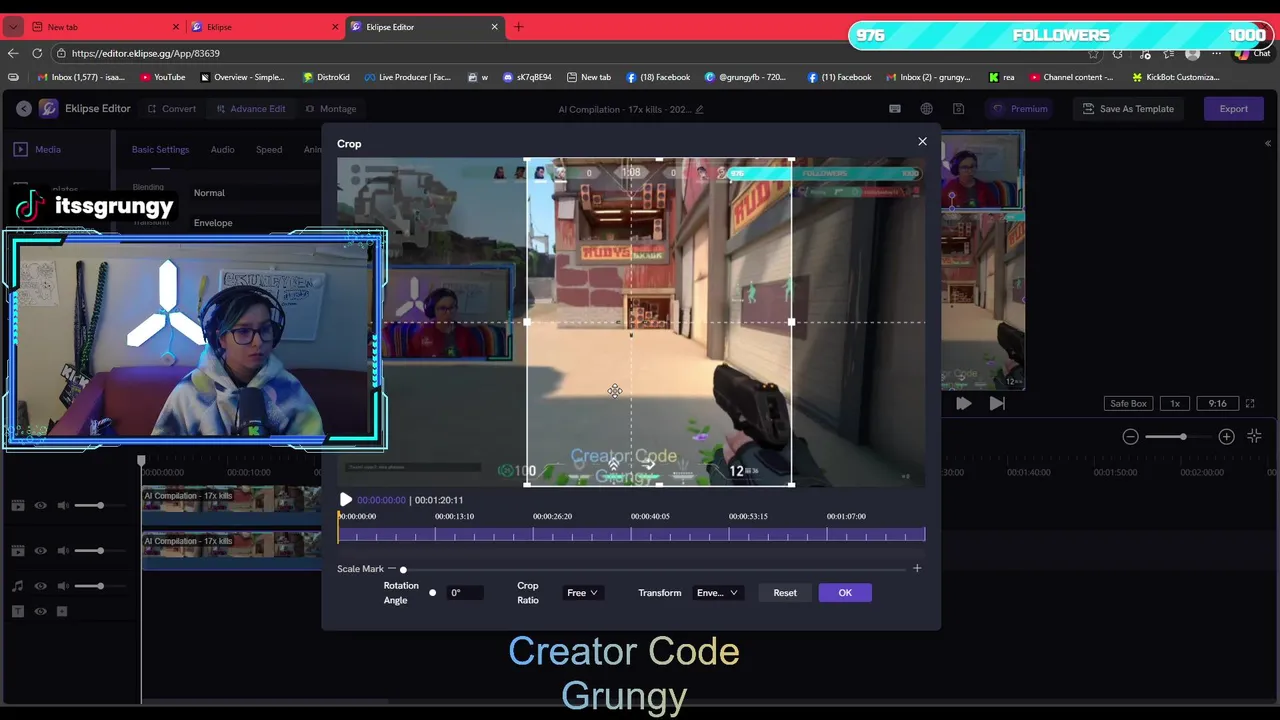Open the Audio settings tab
Viewport: 1280px width, 720px height.
pos(222,149)
